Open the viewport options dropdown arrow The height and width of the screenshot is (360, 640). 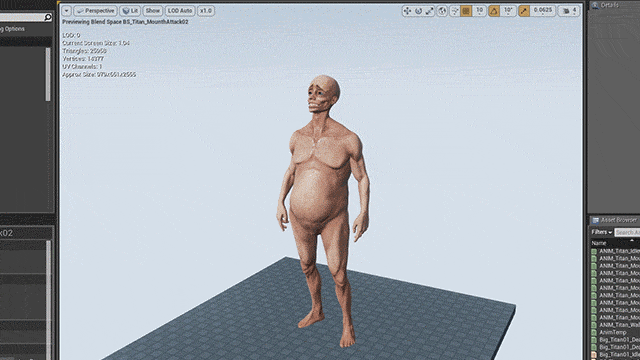click(67, 11)
